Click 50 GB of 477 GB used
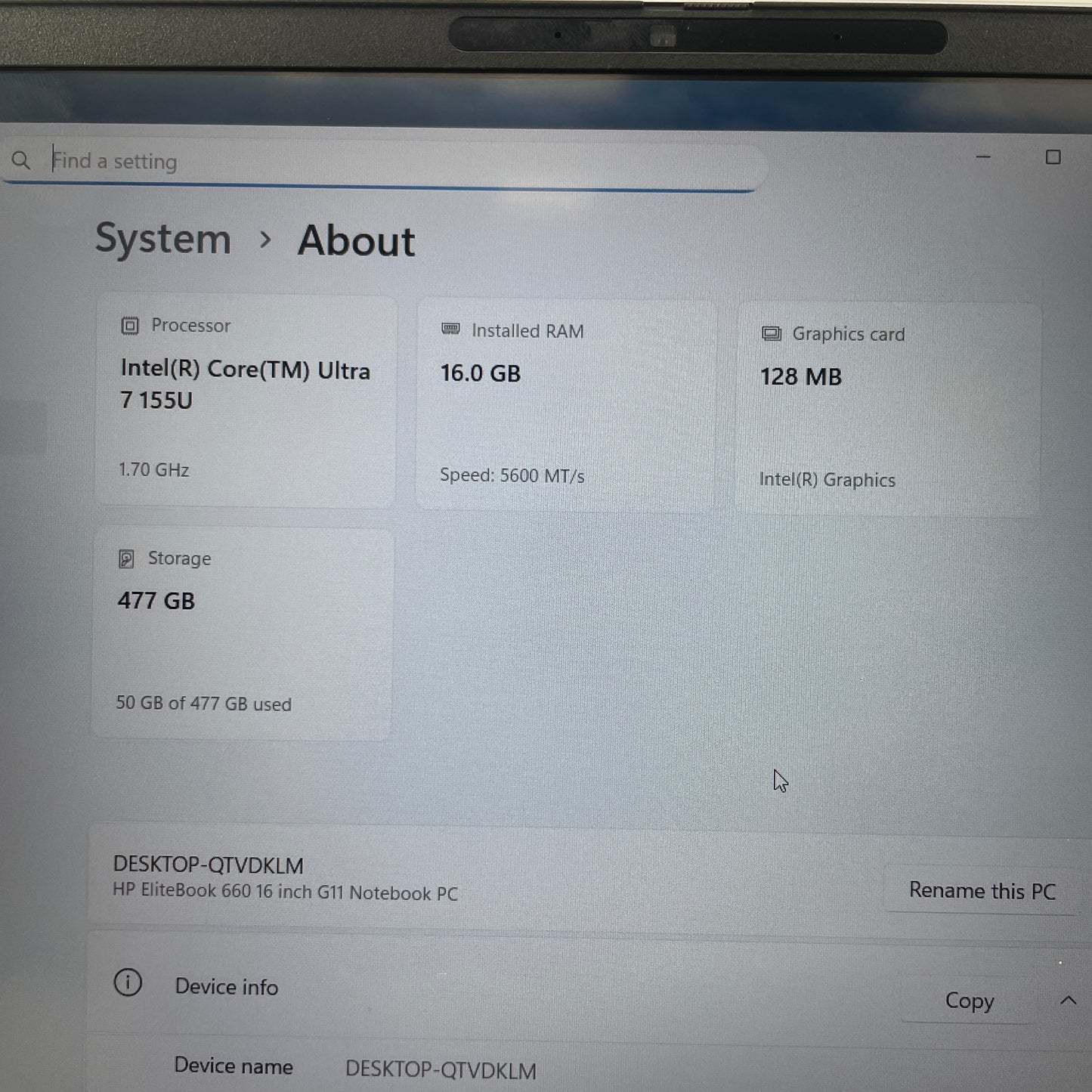This screenshot has width=1092, height=1092. coord(203,704)
